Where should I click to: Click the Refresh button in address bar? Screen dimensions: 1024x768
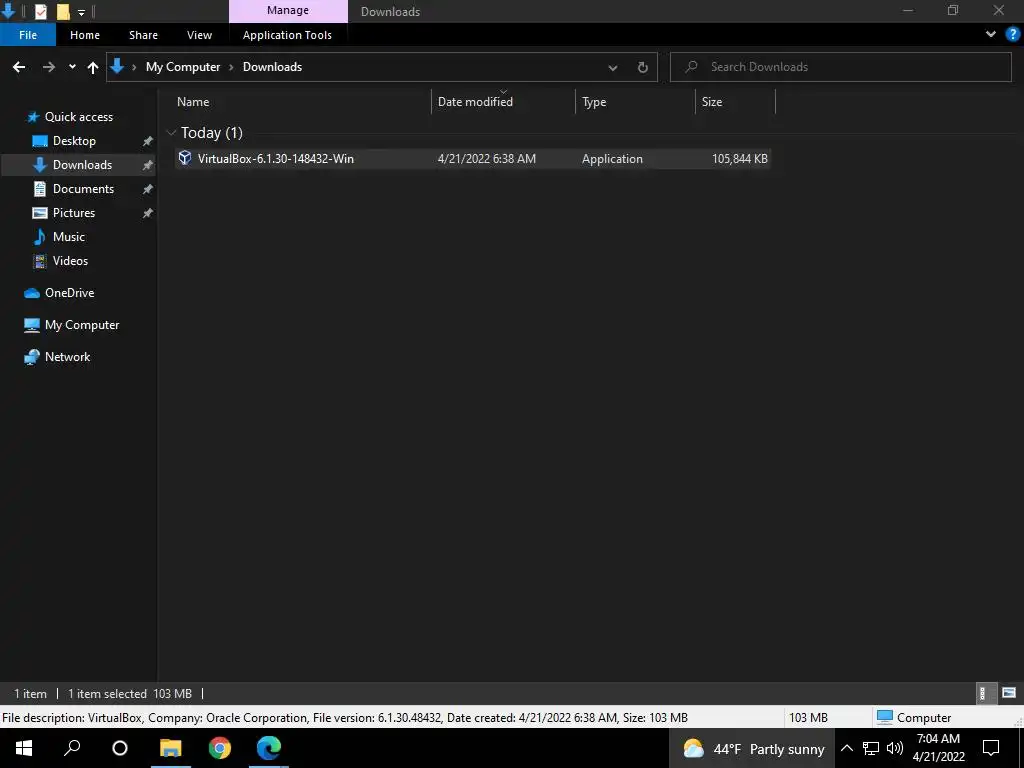click(x=643, y=67)
